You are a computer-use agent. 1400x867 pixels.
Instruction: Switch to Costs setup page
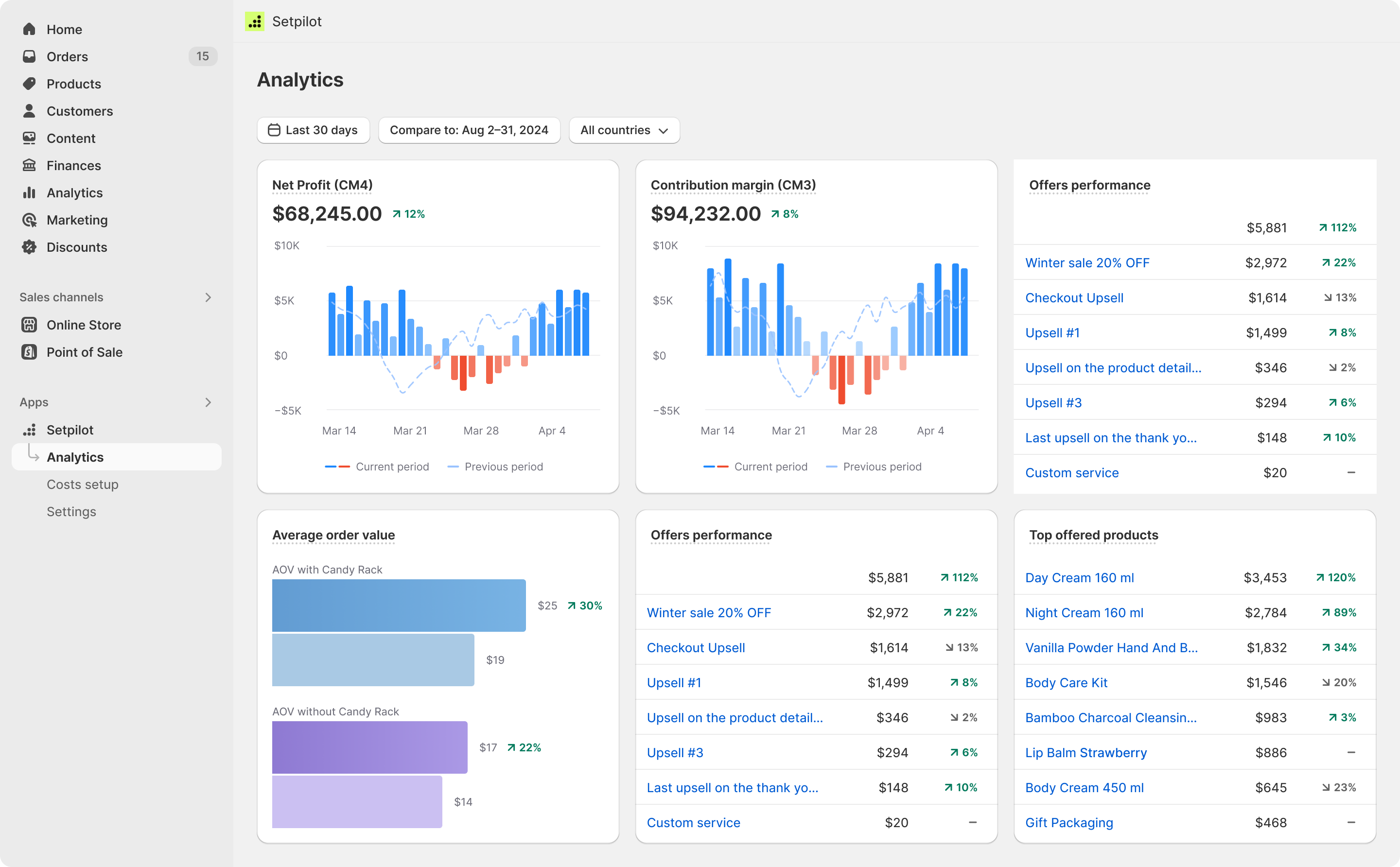tap(83, 485)
